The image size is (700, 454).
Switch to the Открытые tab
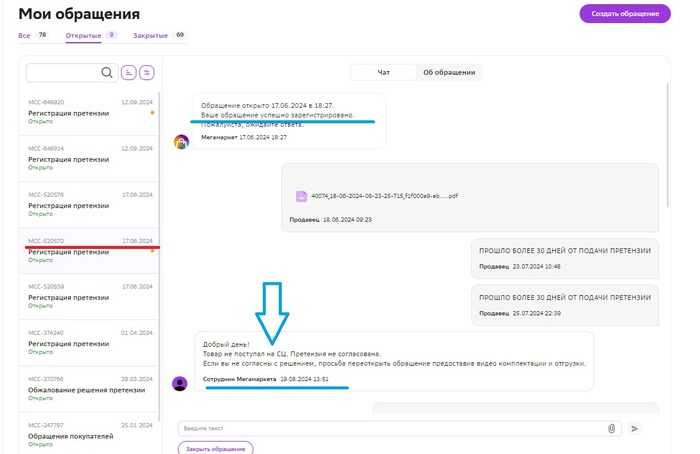click(x=83, y=35)
